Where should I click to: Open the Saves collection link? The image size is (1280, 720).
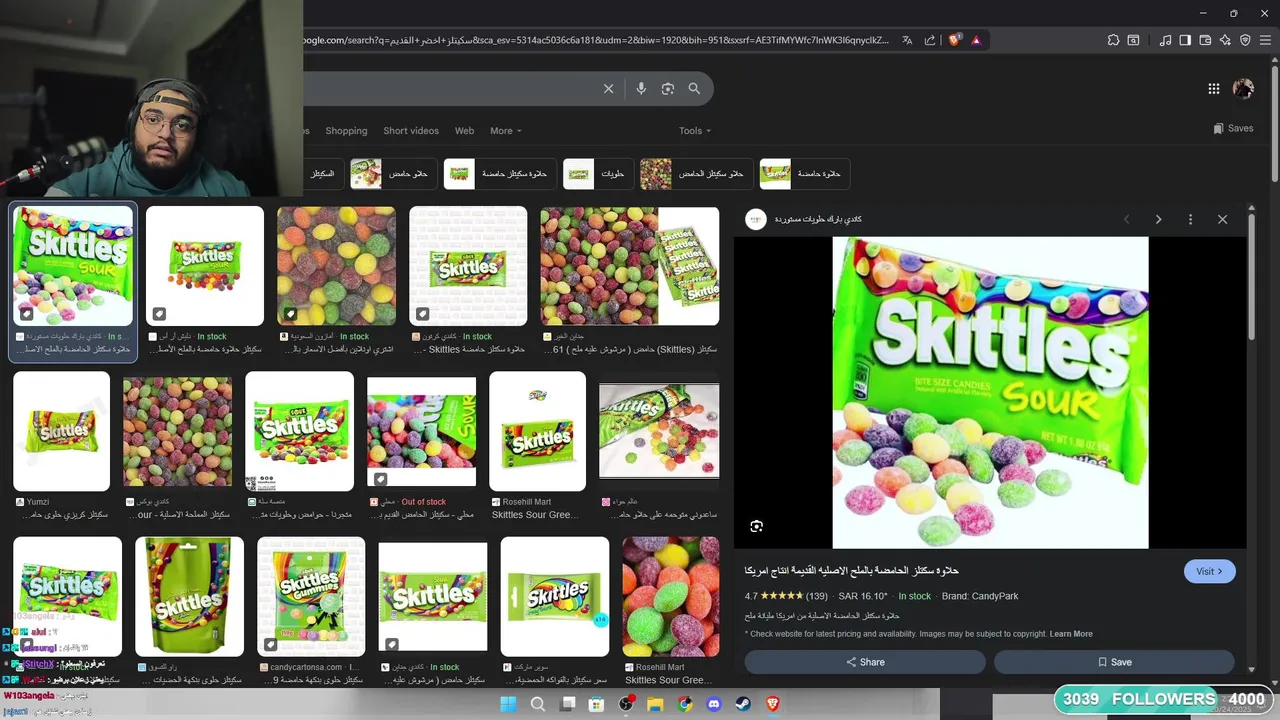tap(1233, 128)
